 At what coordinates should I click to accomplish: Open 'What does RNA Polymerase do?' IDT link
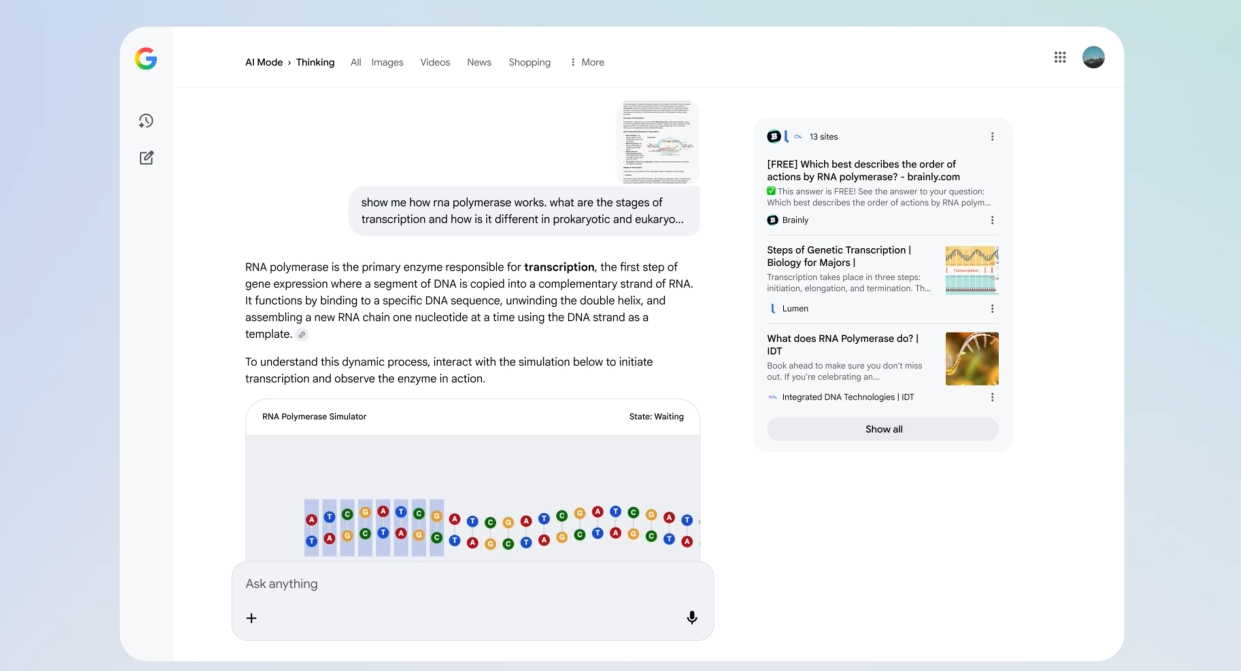coord(842,344)
